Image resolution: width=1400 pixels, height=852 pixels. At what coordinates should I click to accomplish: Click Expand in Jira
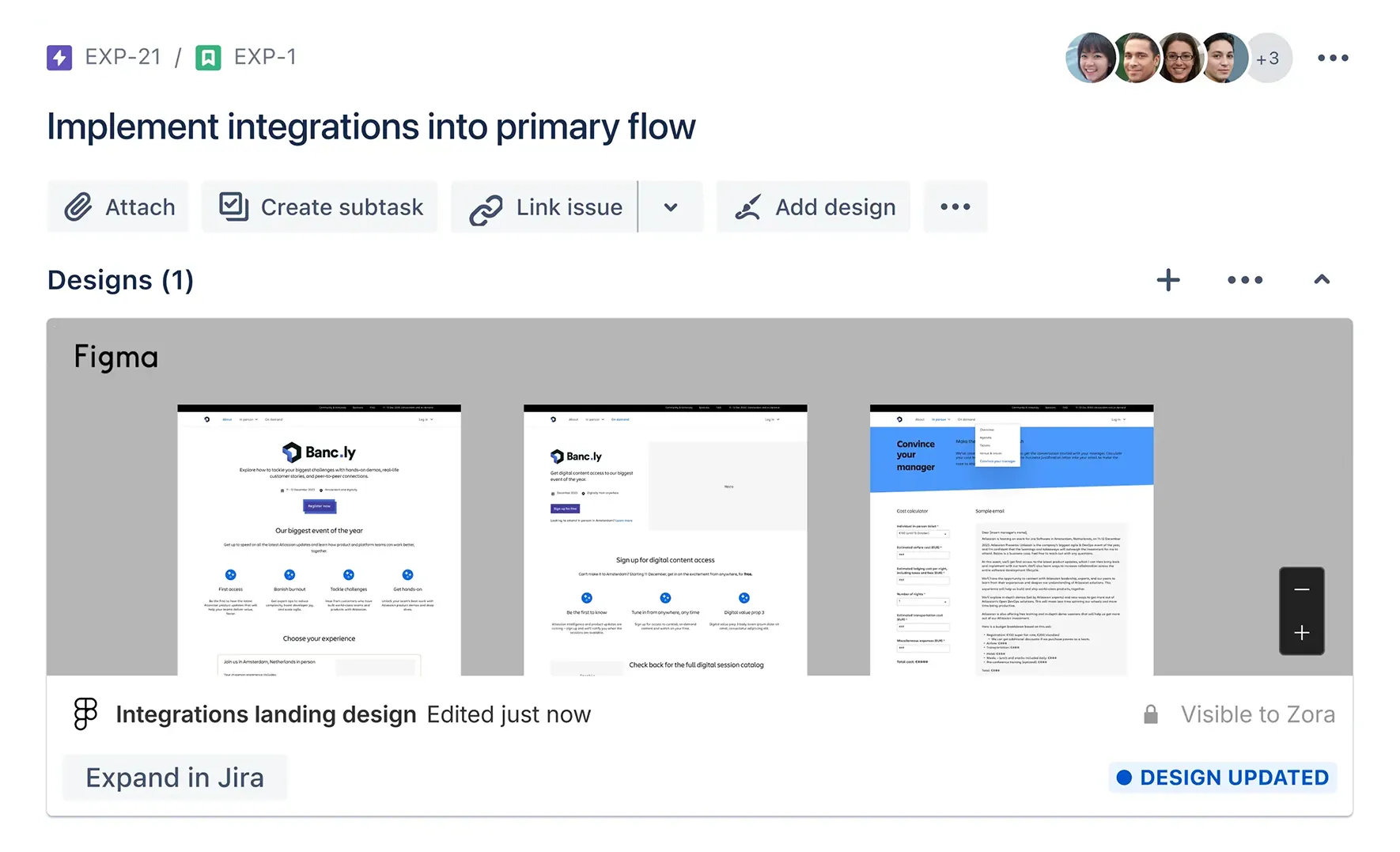point(175,778)
